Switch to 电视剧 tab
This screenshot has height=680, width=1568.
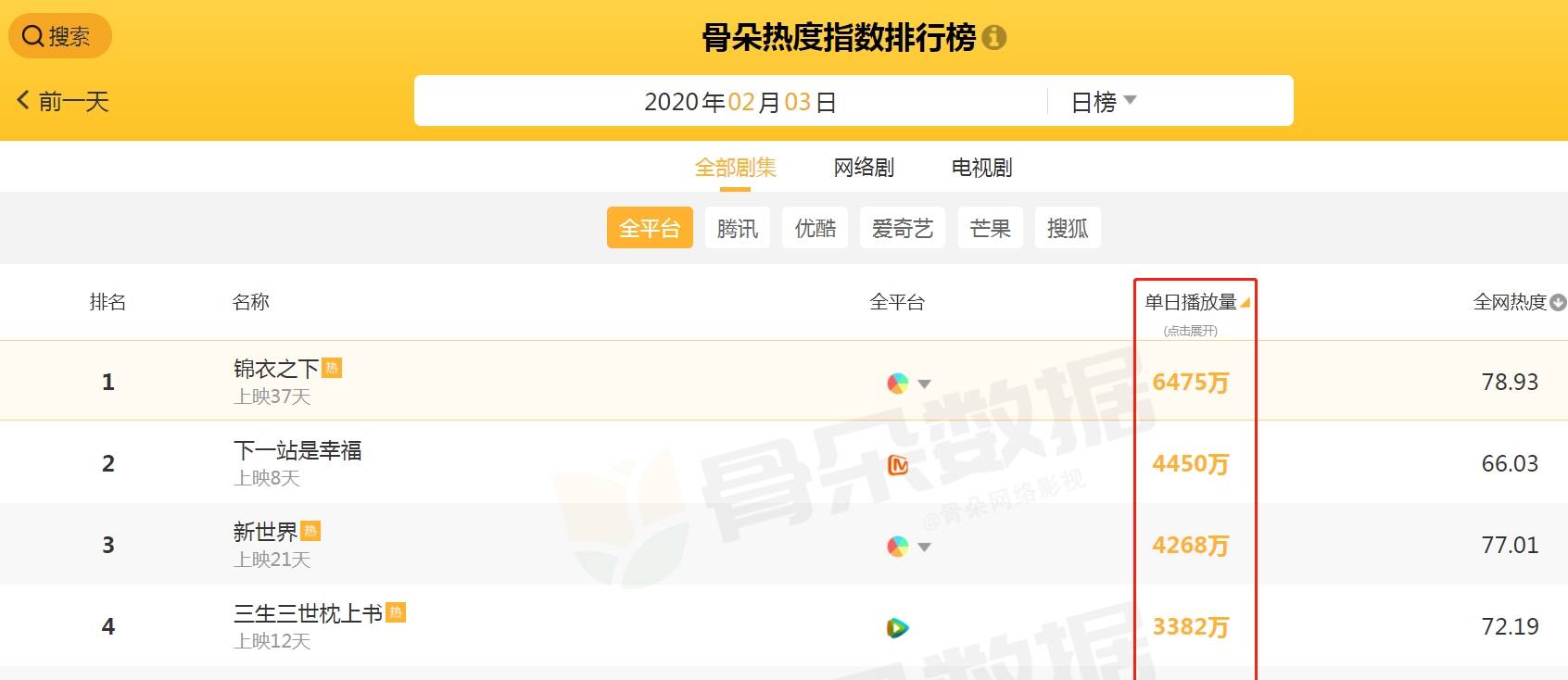981,168
